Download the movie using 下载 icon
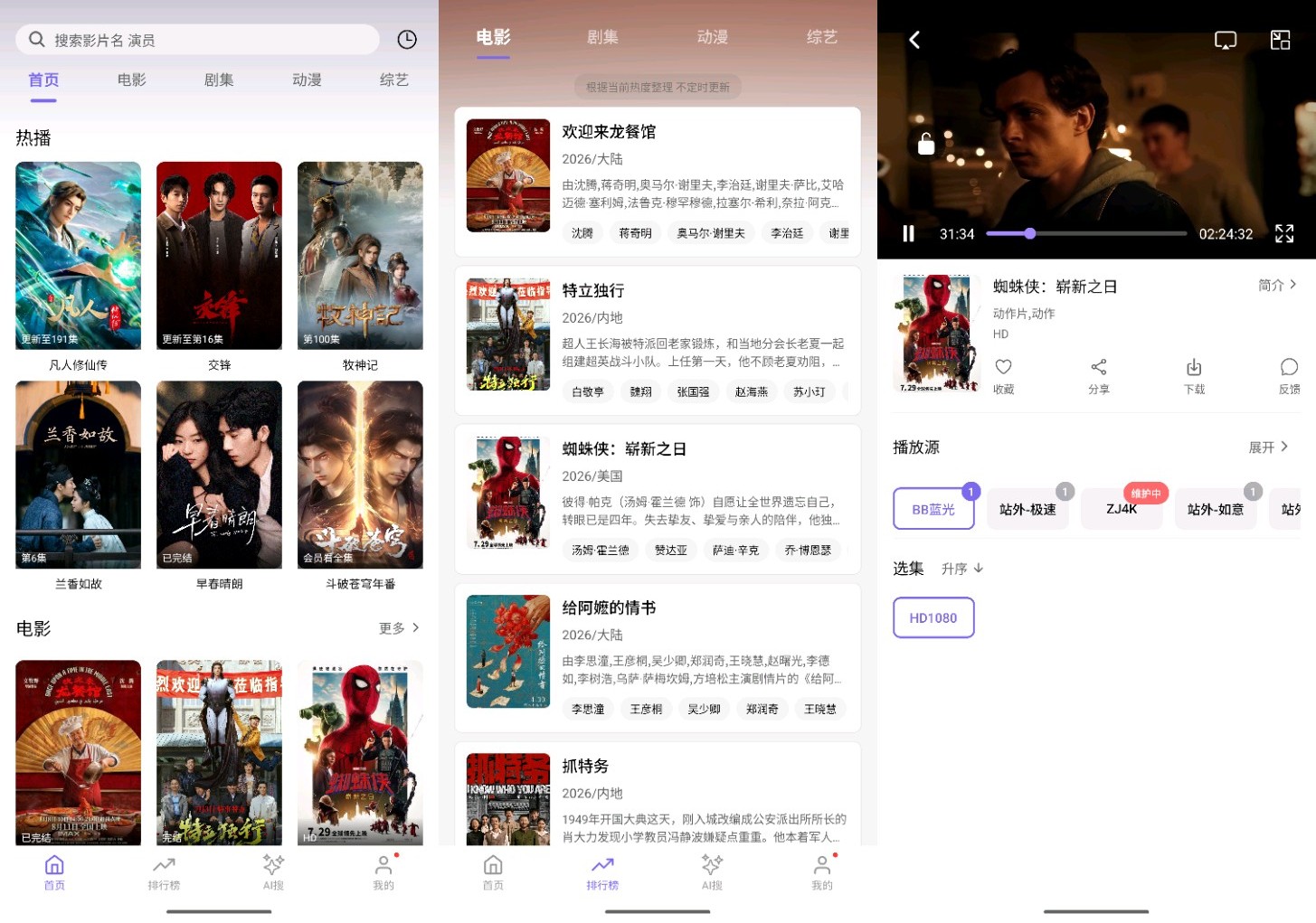Viewport: 1316px width, 923px height. [x=1194, y=367]
